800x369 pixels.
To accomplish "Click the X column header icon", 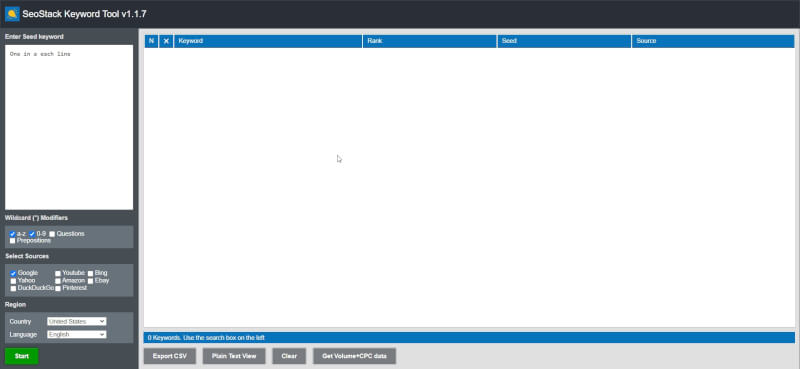I will (x=166, y=41).
